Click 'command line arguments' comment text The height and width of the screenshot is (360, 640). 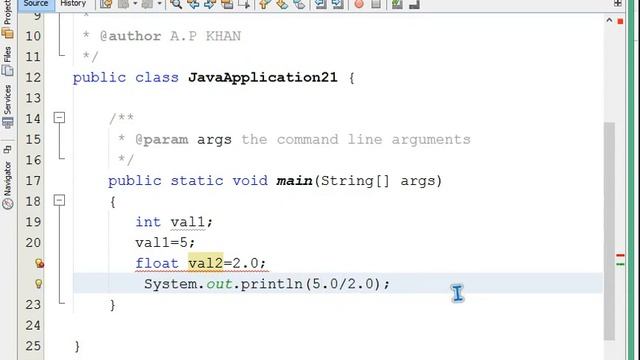pyautogui.click(x=373, y=140)
